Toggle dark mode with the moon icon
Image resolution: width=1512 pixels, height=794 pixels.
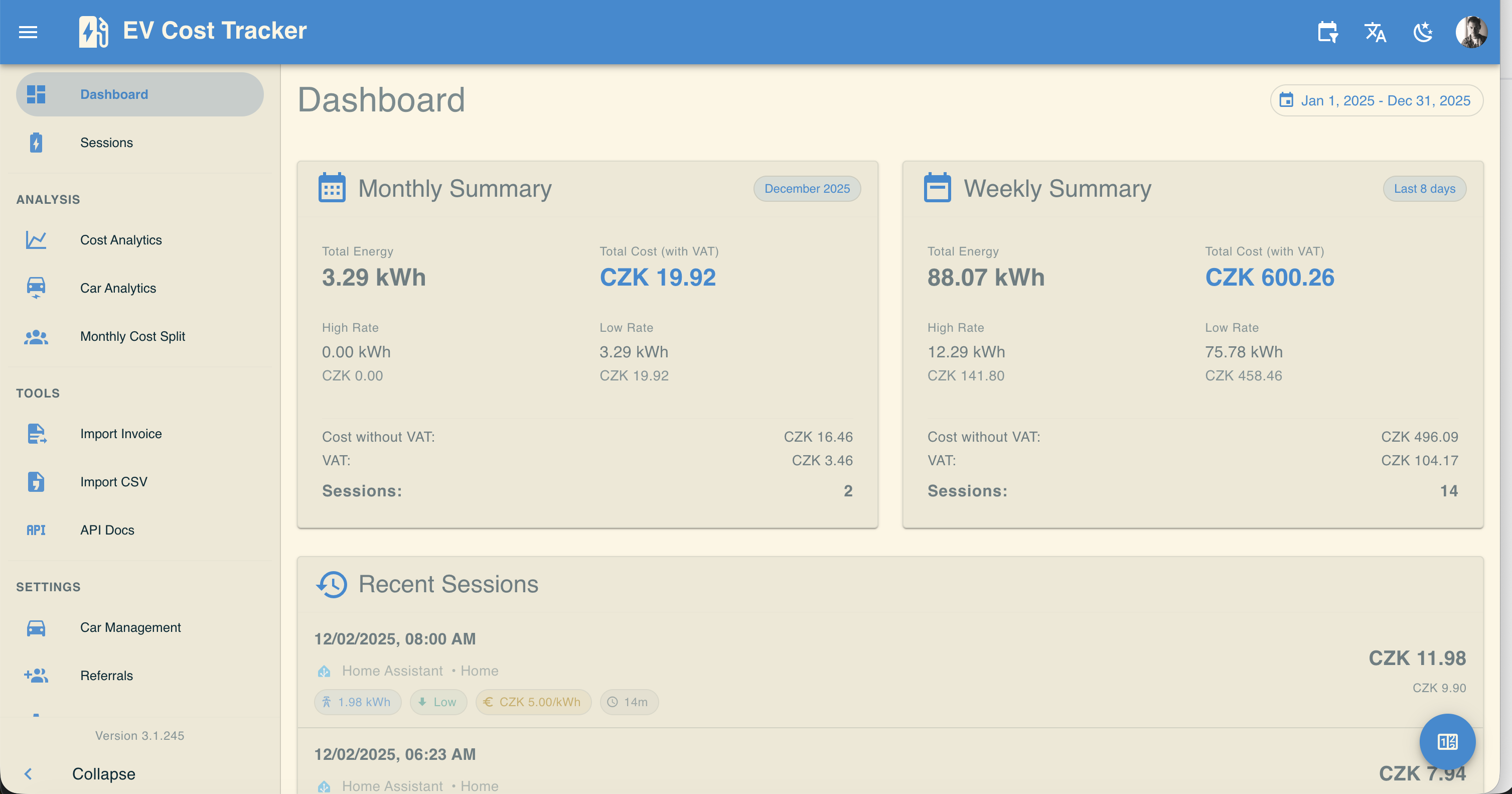(x=1423, y=33)
